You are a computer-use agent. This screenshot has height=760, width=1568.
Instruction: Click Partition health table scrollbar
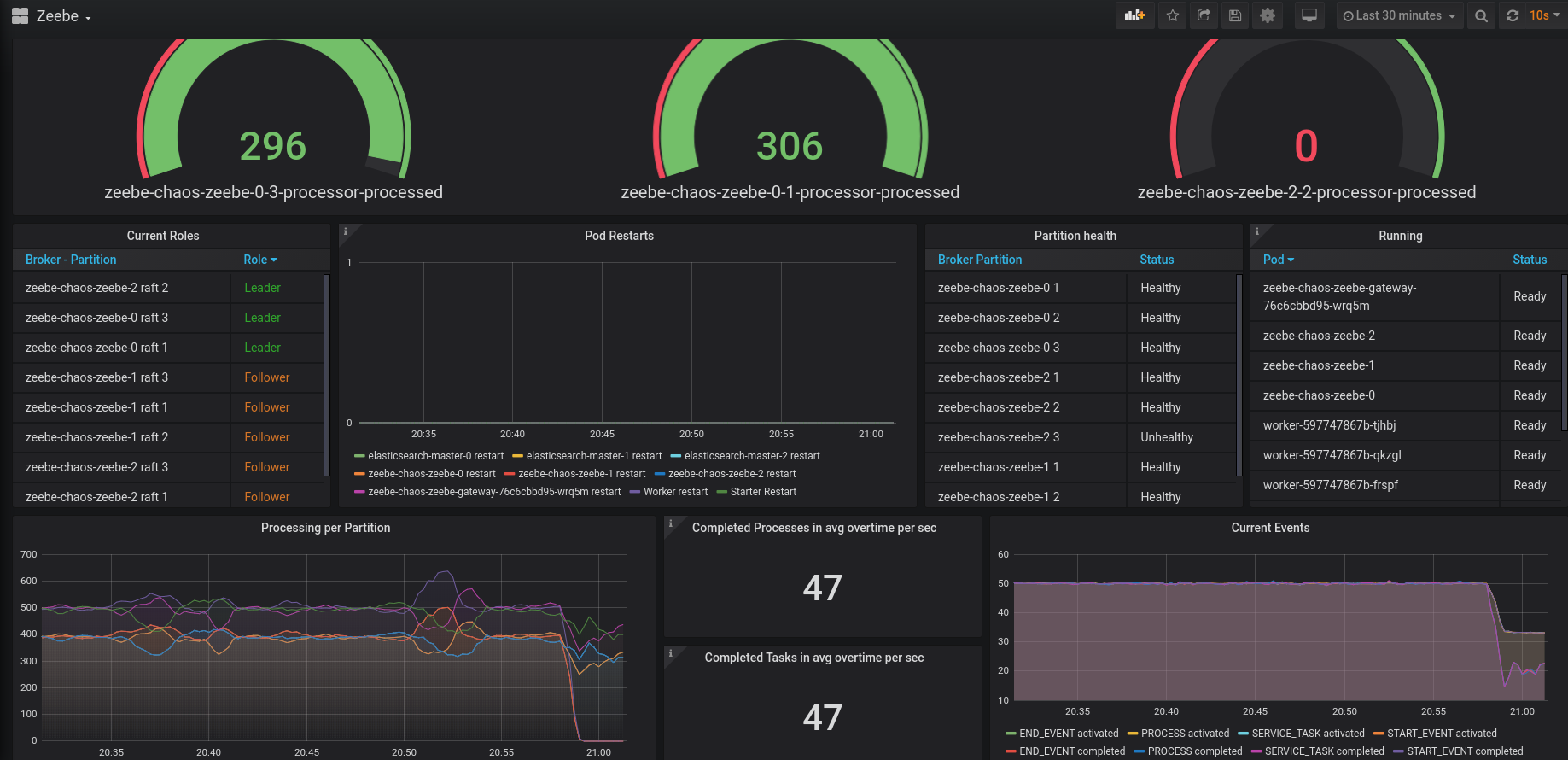(1239, 374)
